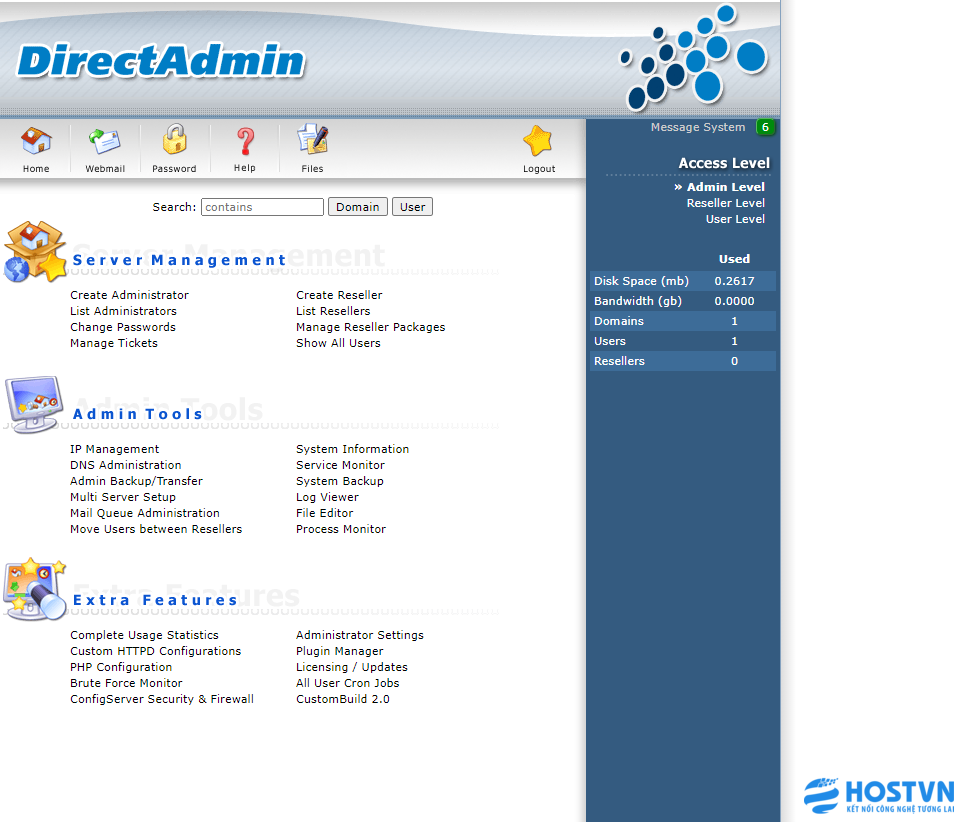Open ConfigServer Security & Firewall

(x=162, y=699)
